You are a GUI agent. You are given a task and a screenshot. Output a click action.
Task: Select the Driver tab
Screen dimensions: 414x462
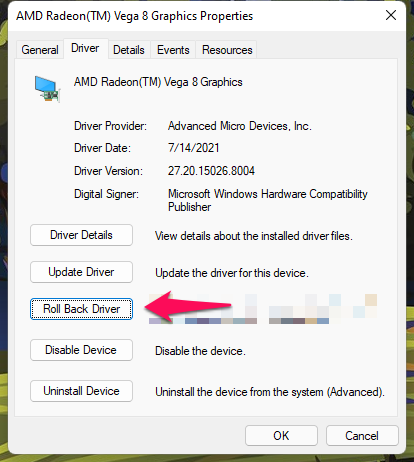(85, 48)
